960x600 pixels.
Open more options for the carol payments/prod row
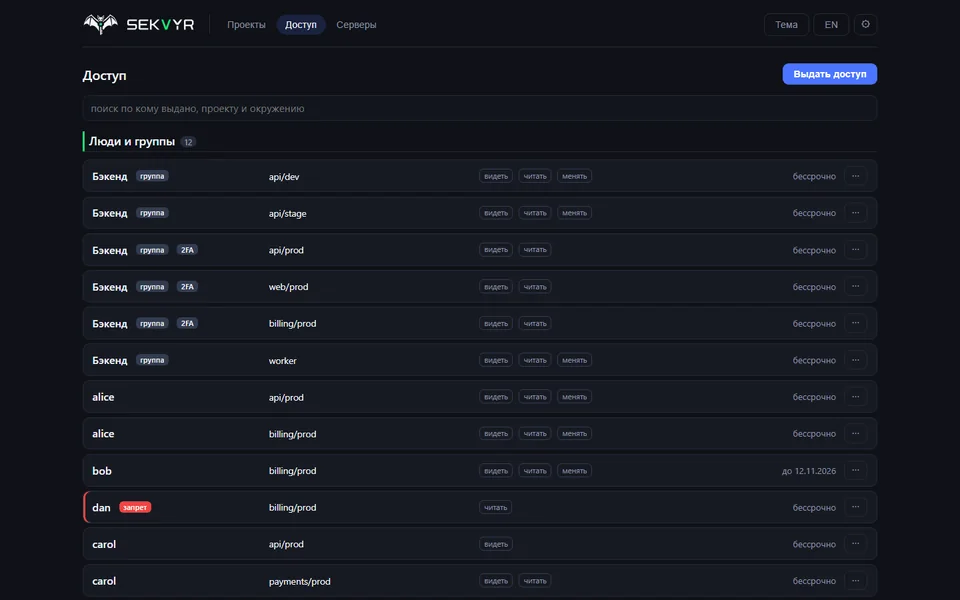855,580
